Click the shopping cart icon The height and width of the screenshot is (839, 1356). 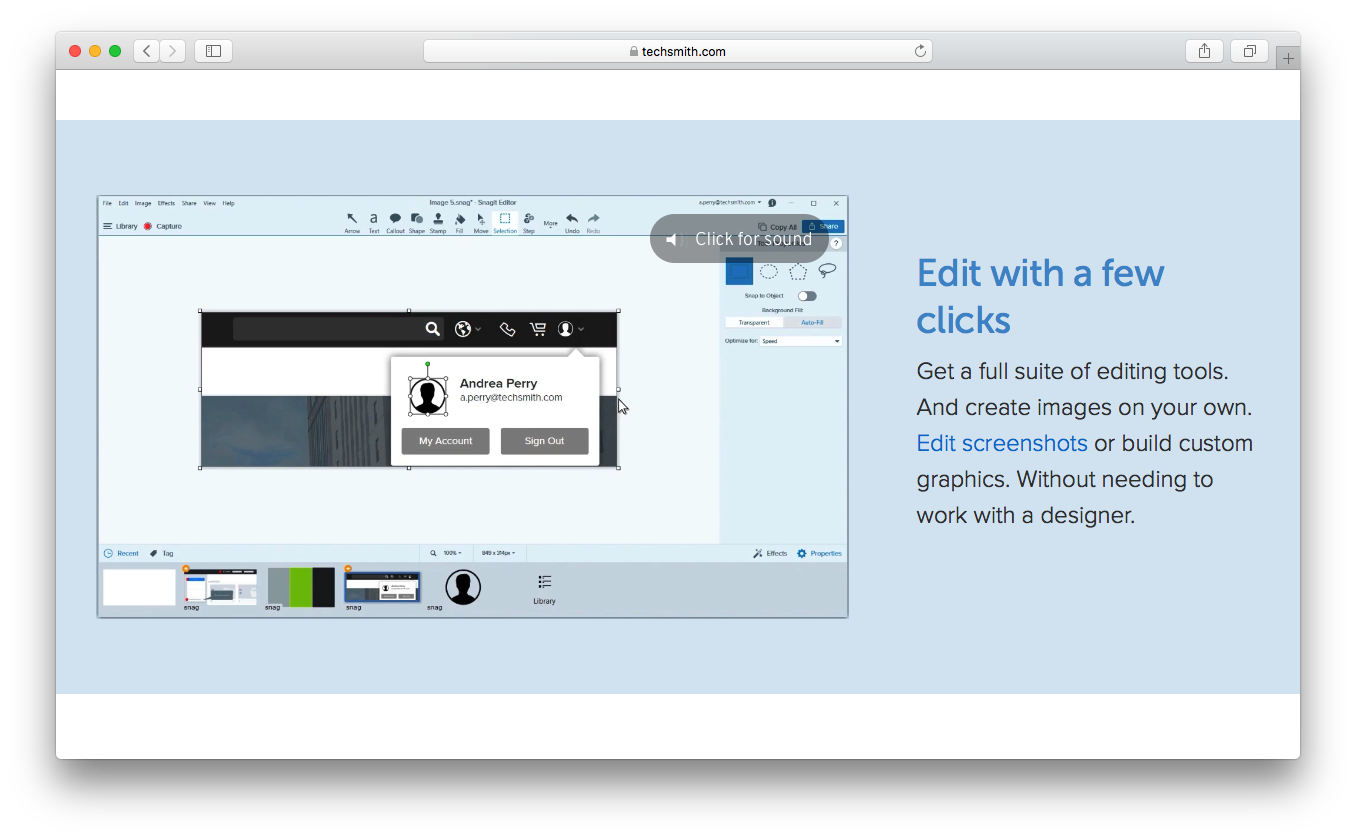point(538,329)
